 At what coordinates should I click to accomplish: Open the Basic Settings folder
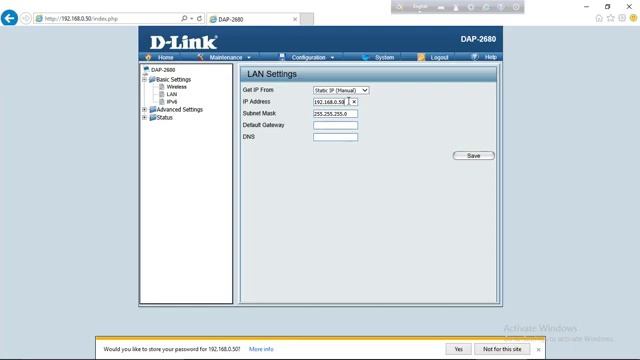(170, 80)
